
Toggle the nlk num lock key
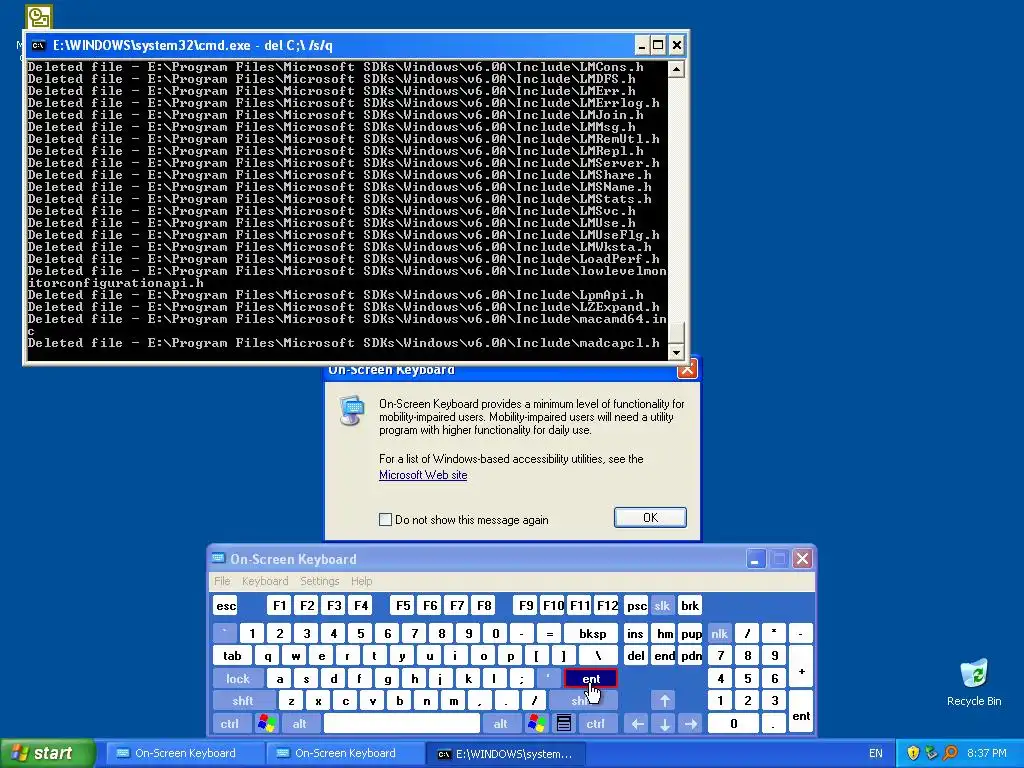(x=719, y=633)
